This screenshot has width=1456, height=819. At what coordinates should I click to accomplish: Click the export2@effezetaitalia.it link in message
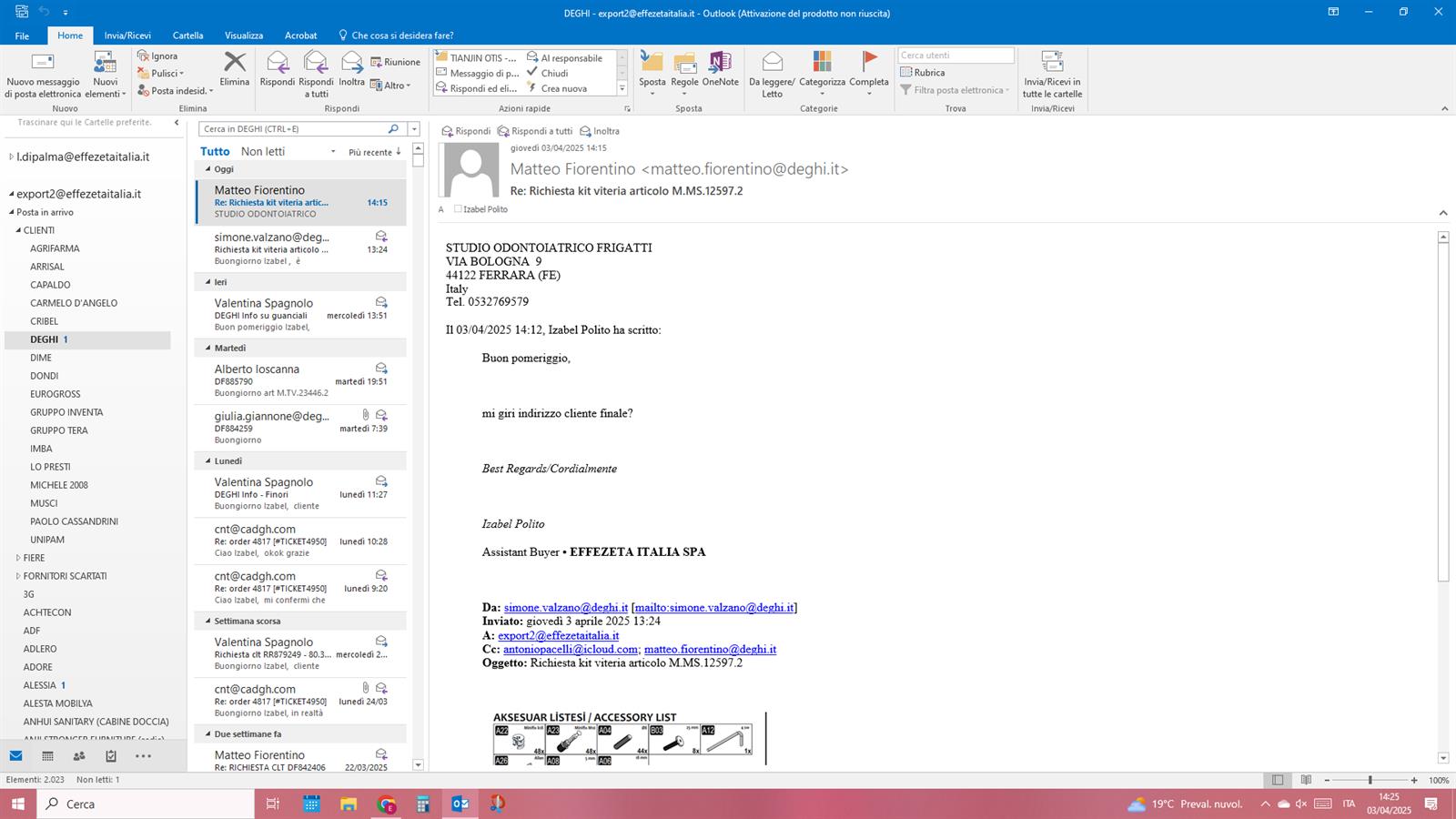coord(558,636)
